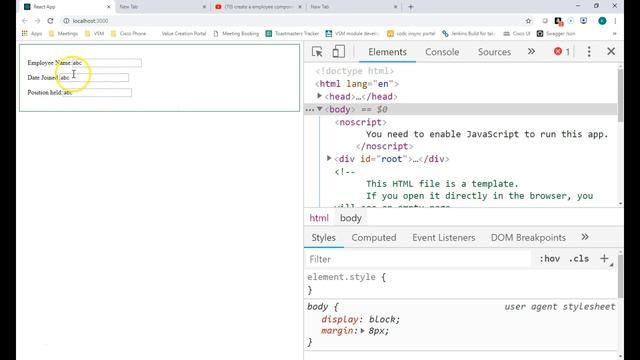
Task: Close the React App tab
Action: 109,7
